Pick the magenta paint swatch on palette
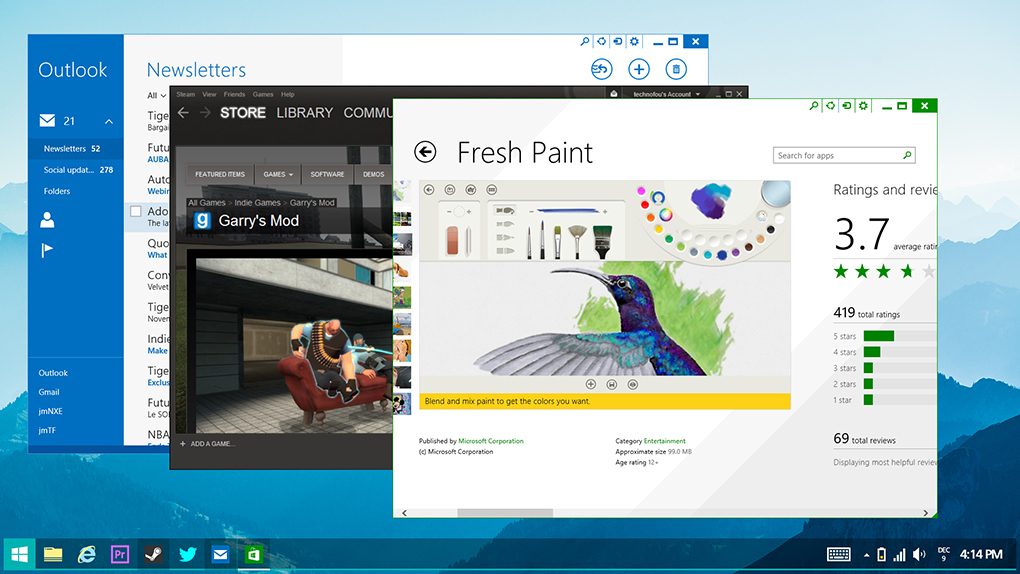 click(x=641, y=191)
